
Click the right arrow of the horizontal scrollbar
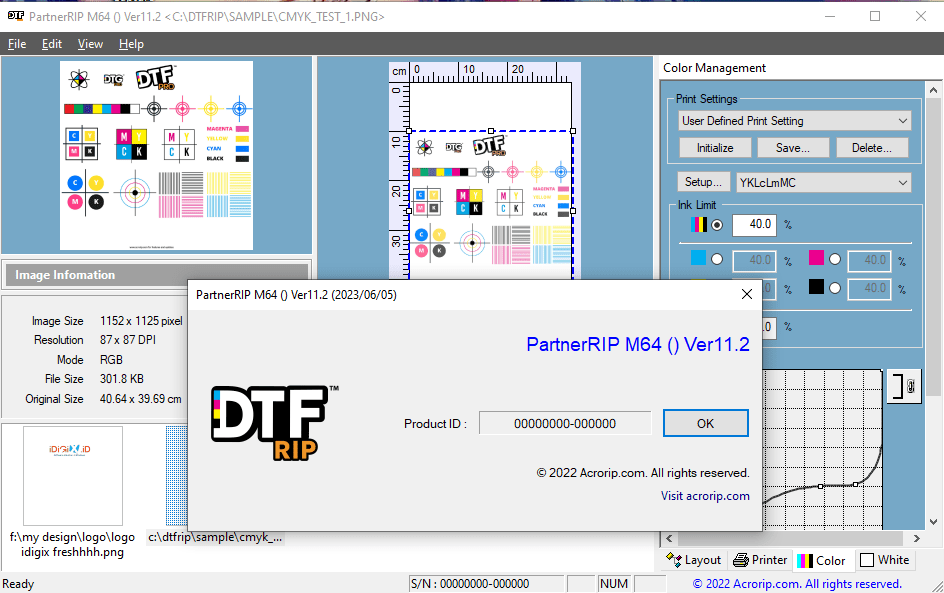coord(917,538)
